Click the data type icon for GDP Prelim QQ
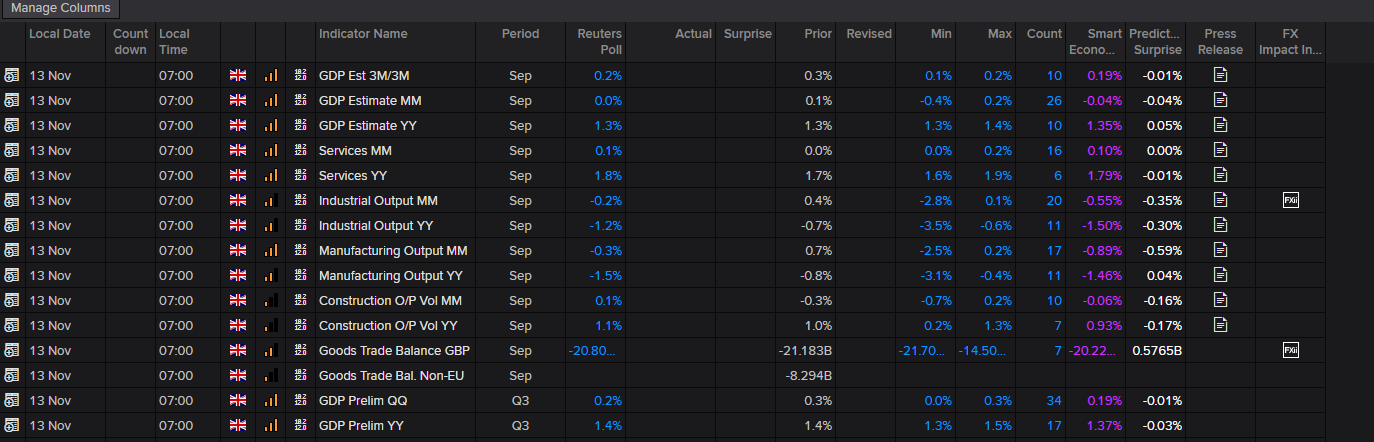The height and width of the screenshot is (442, 1374). click(300, 400)
